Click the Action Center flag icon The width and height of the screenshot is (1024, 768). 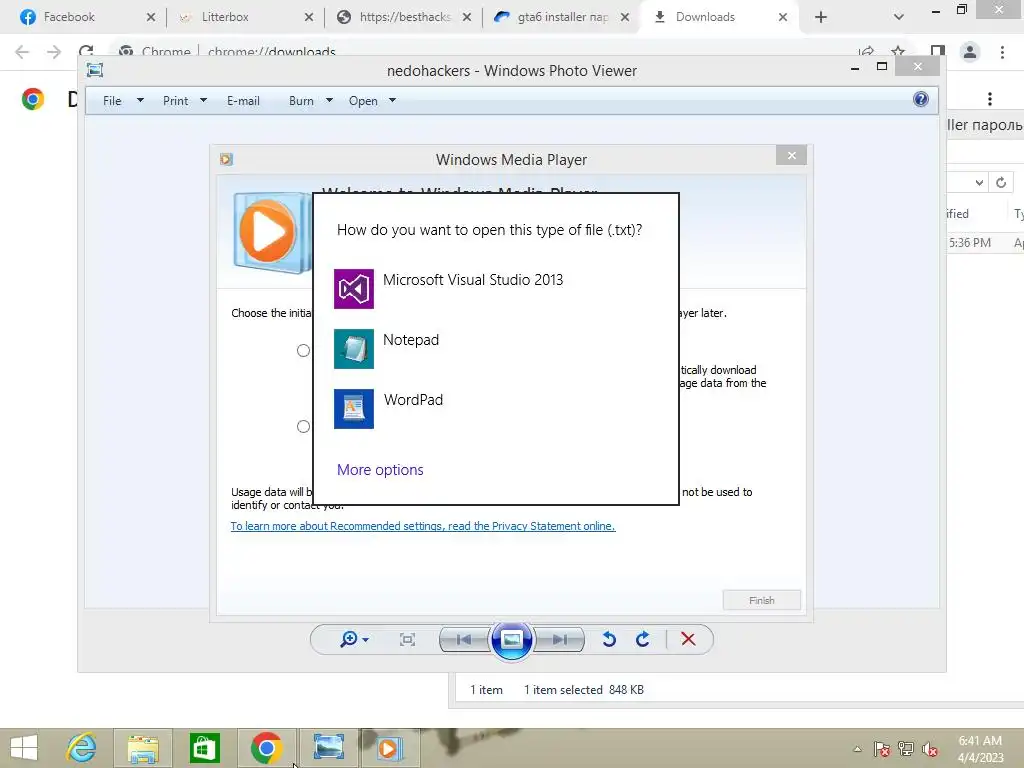click(x=882, y=749)
